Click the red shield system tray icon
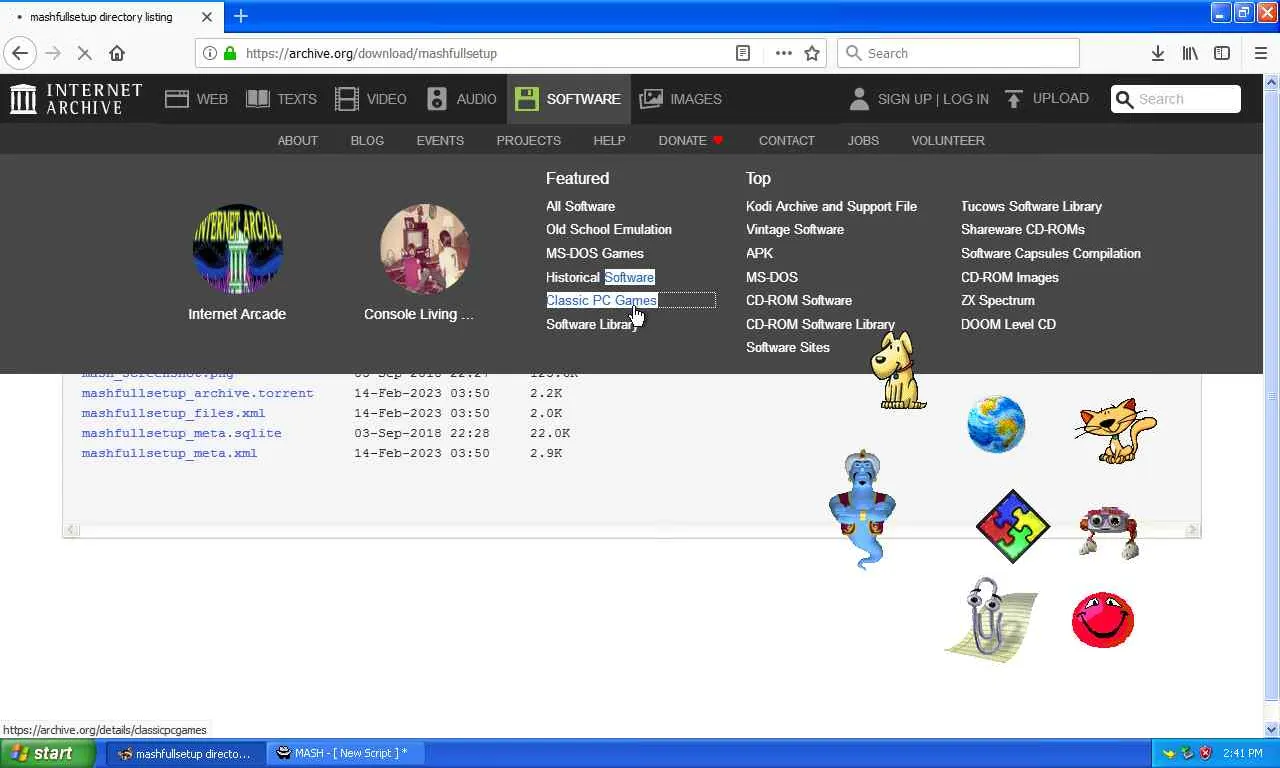Screen dimensions: 1280x768 [1205, 753]
